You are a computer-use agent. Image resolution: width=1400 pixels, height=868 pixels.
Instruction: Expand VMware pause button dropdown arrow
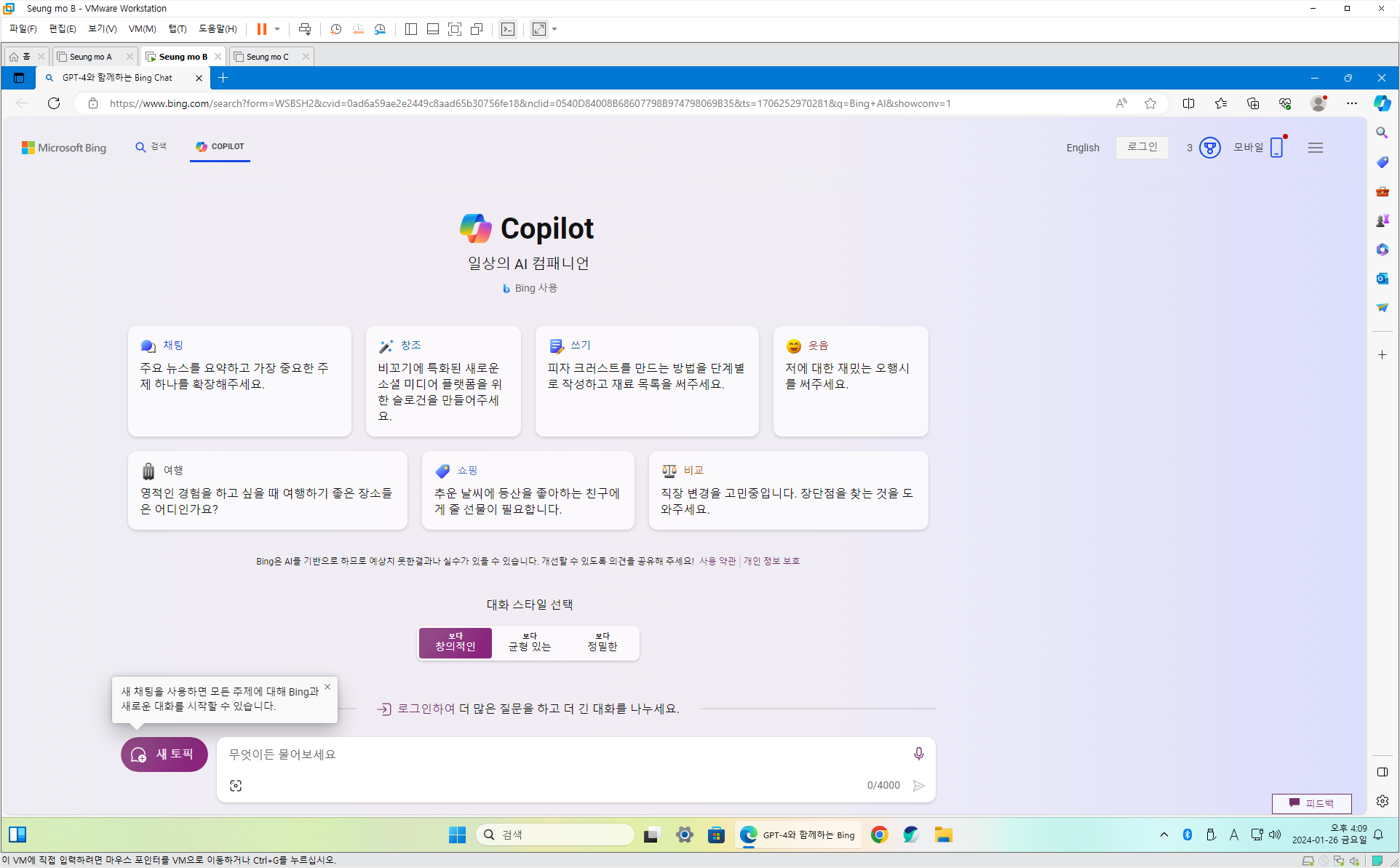tap(277, 29)
